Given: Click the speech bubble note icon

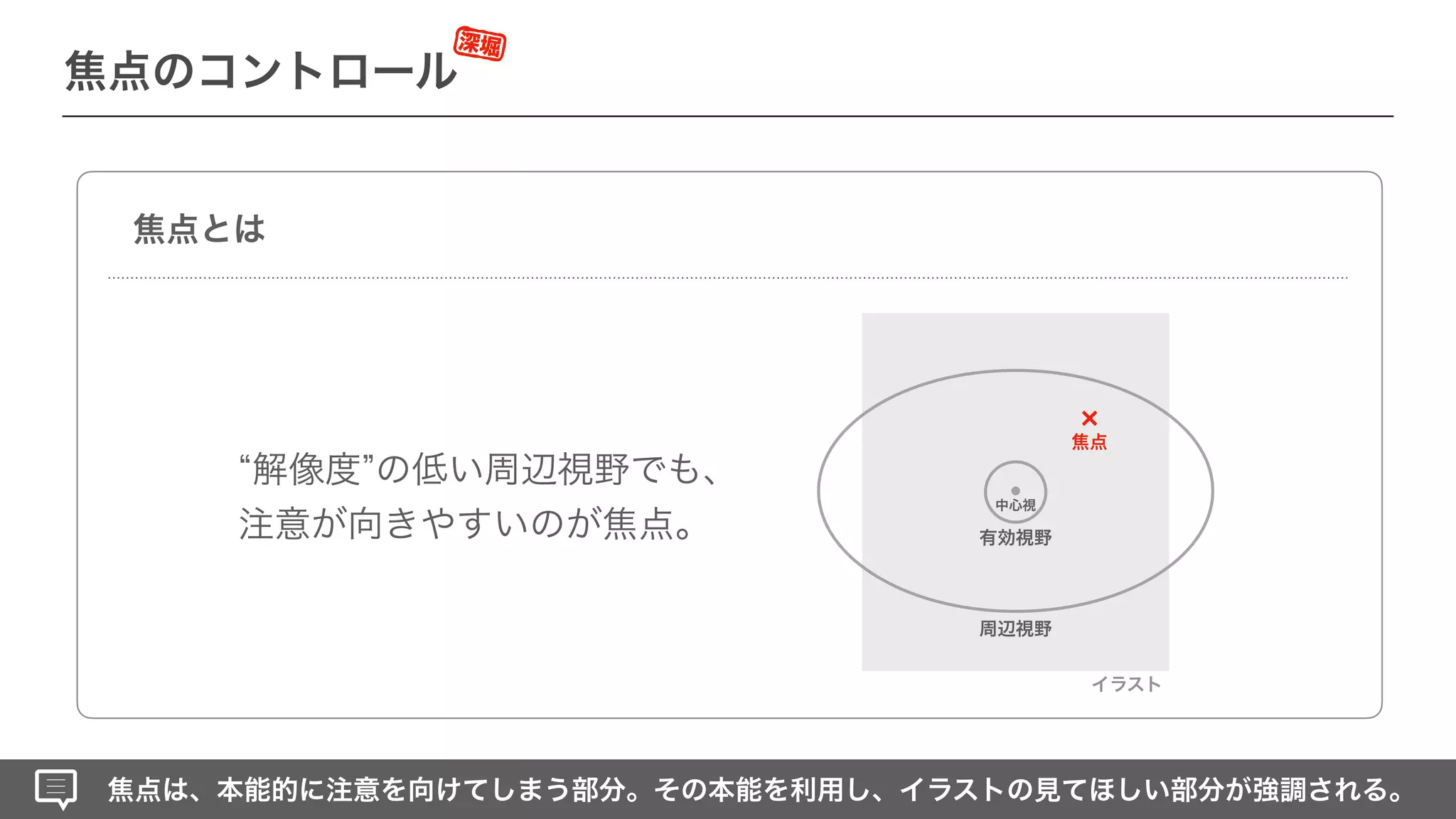Looking at the screenshot, I should (x=56, y=789).
